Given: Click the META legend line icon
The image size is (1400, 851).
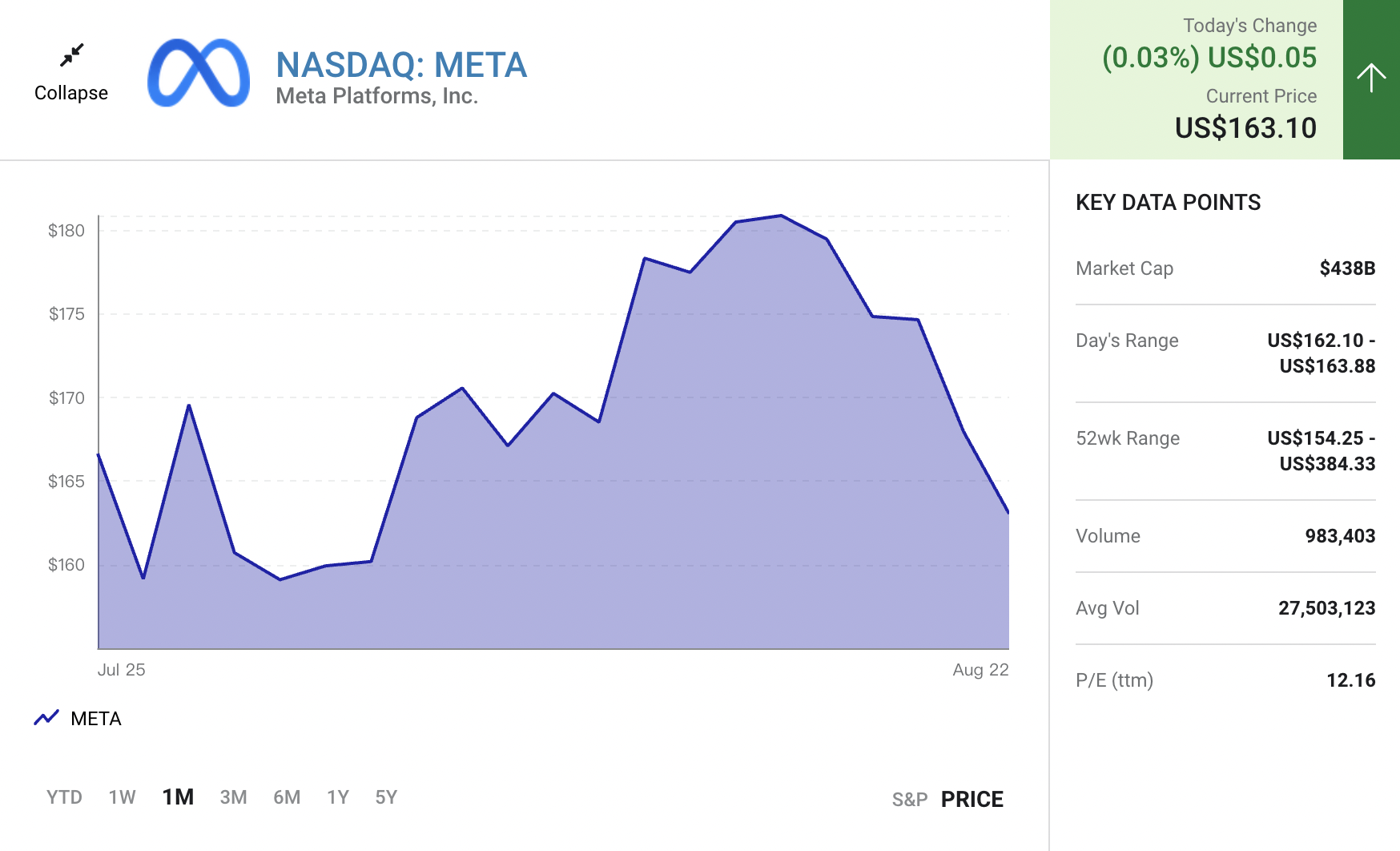Looking at the screenshot, I should pos(46,718).
